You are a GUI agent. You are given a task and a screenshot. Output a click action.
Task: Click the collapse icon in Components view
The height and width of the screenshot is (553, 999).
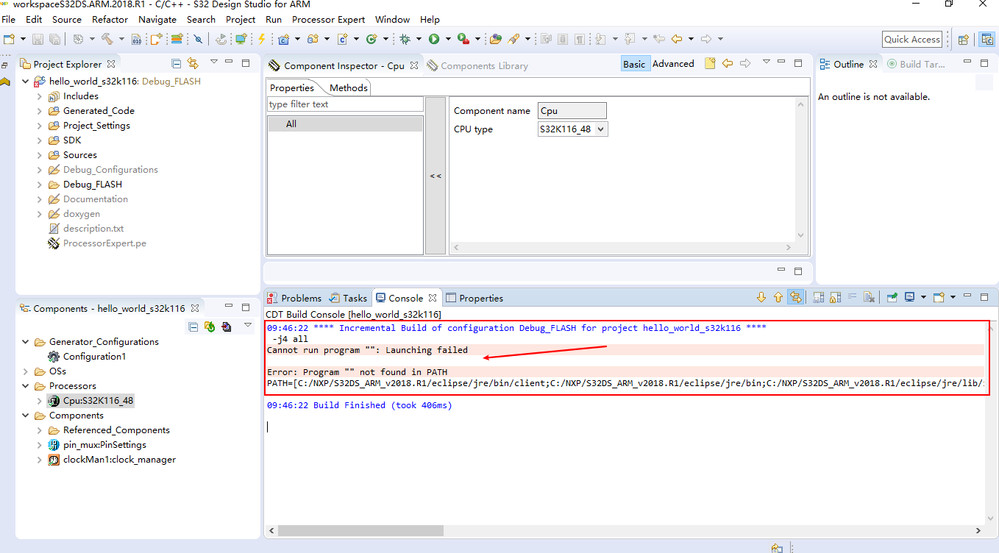(x=193, y=327)
